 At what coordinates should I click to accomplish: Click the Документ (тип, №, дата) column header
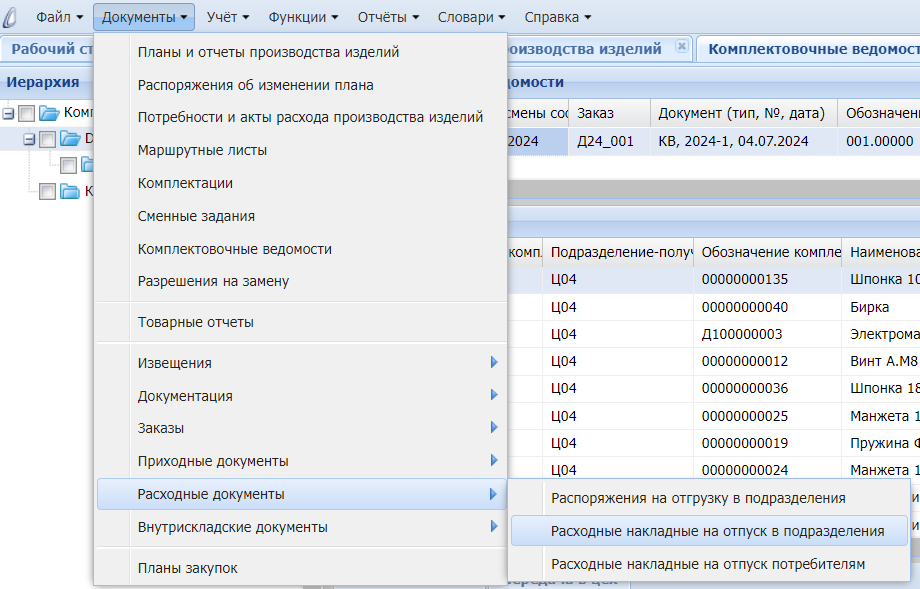coord(743,113)
